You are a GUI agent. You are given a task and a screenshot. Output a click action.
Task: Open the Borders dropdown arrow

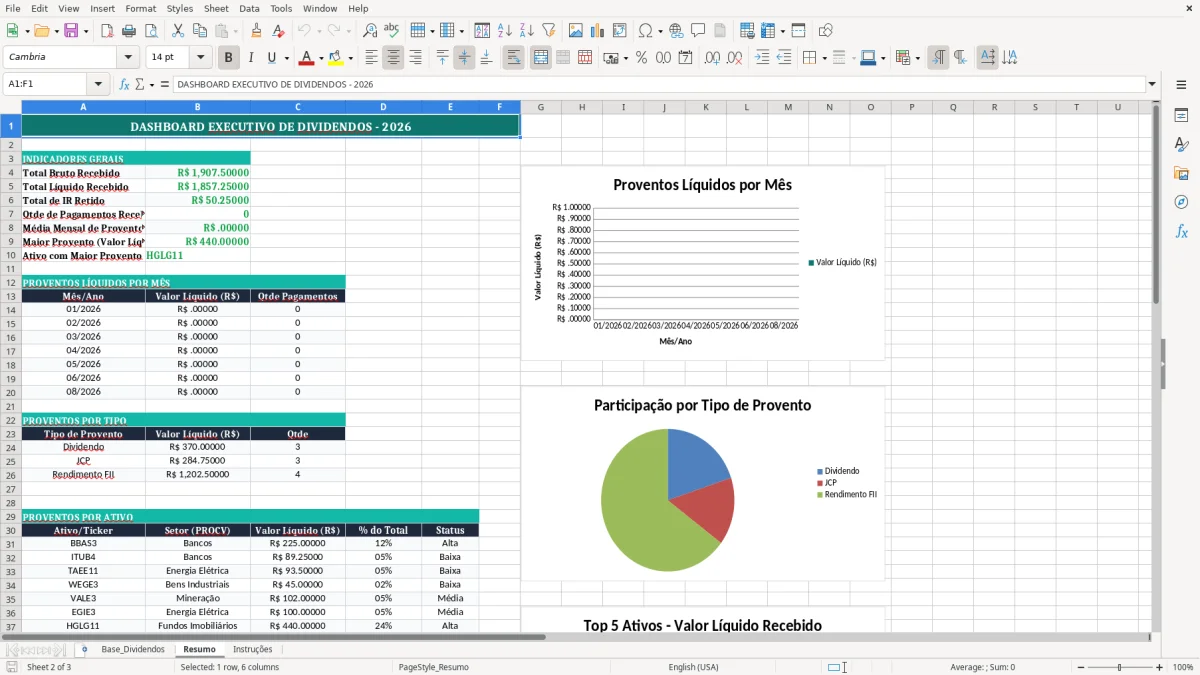pyautogui.click(x=824, y=58)
